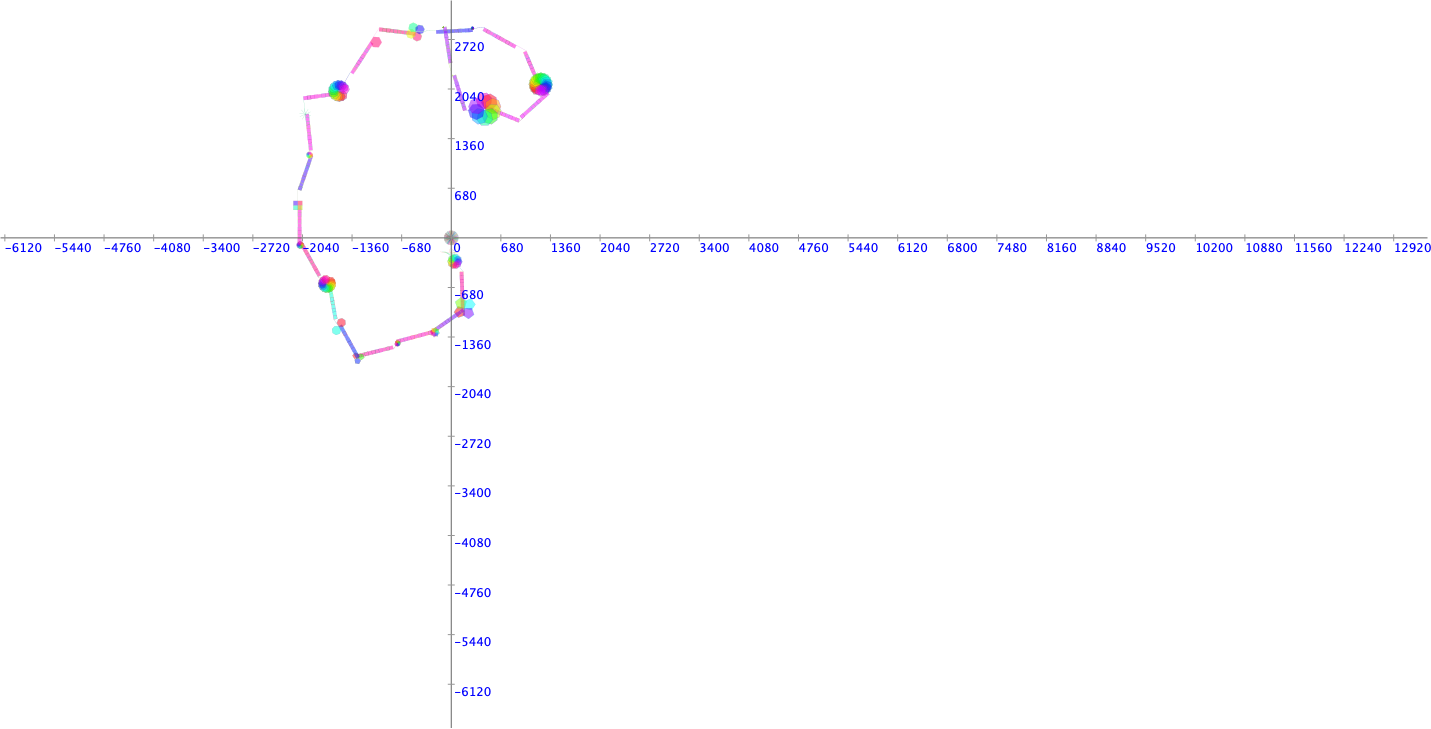Click the -3400 label on the vertical axis
The height and width of the screenshot is (729, 1431).
[475, 493]
